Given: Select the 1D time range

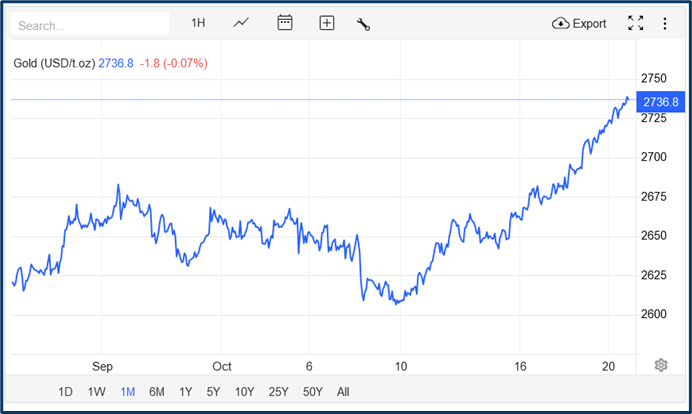Looking at the screenshot, I should point(65,392).
